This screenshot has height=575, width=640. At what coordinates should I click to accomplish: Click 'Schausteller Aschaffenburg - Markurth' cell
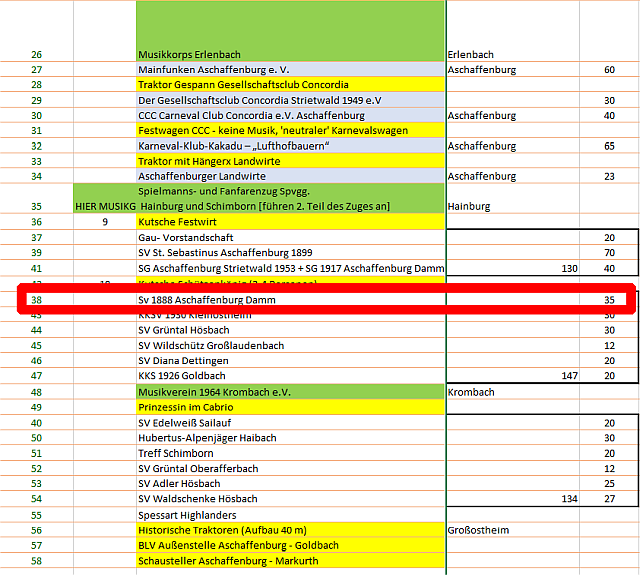pos(290,560)
